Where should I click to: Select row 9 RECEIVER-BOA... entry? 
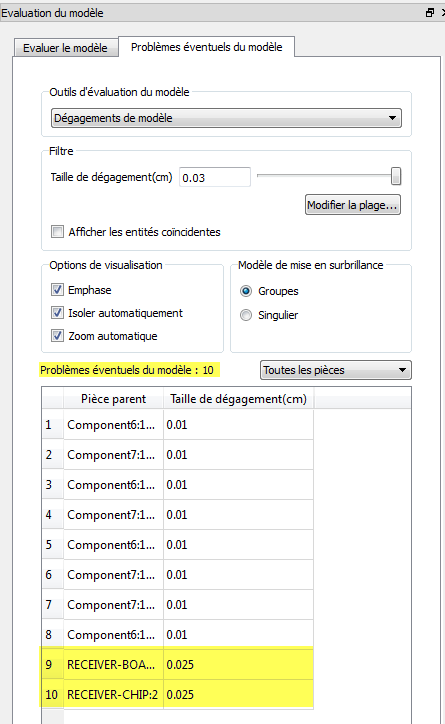113,665
